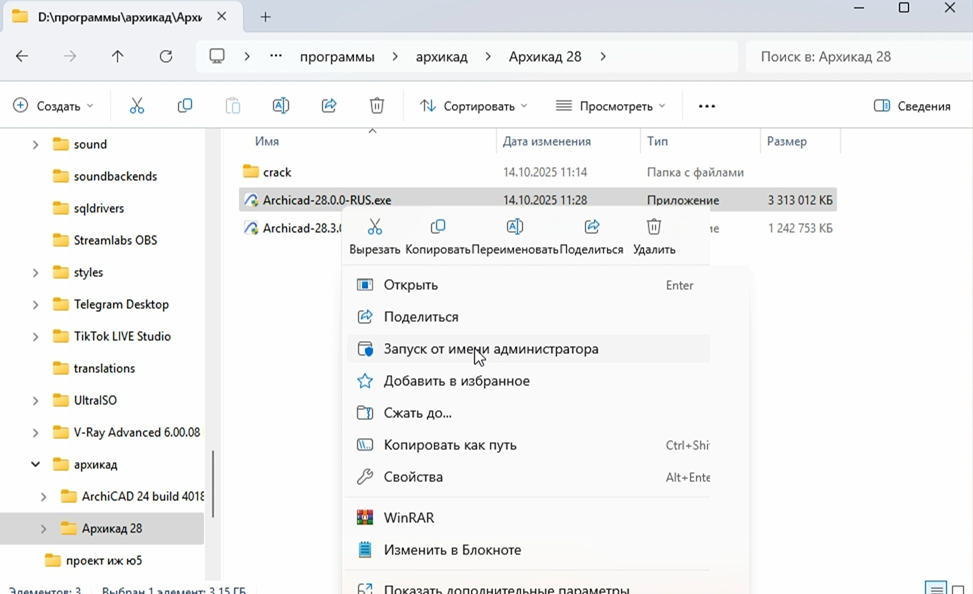Click the Share icon in toolbar

pos(329,106)
